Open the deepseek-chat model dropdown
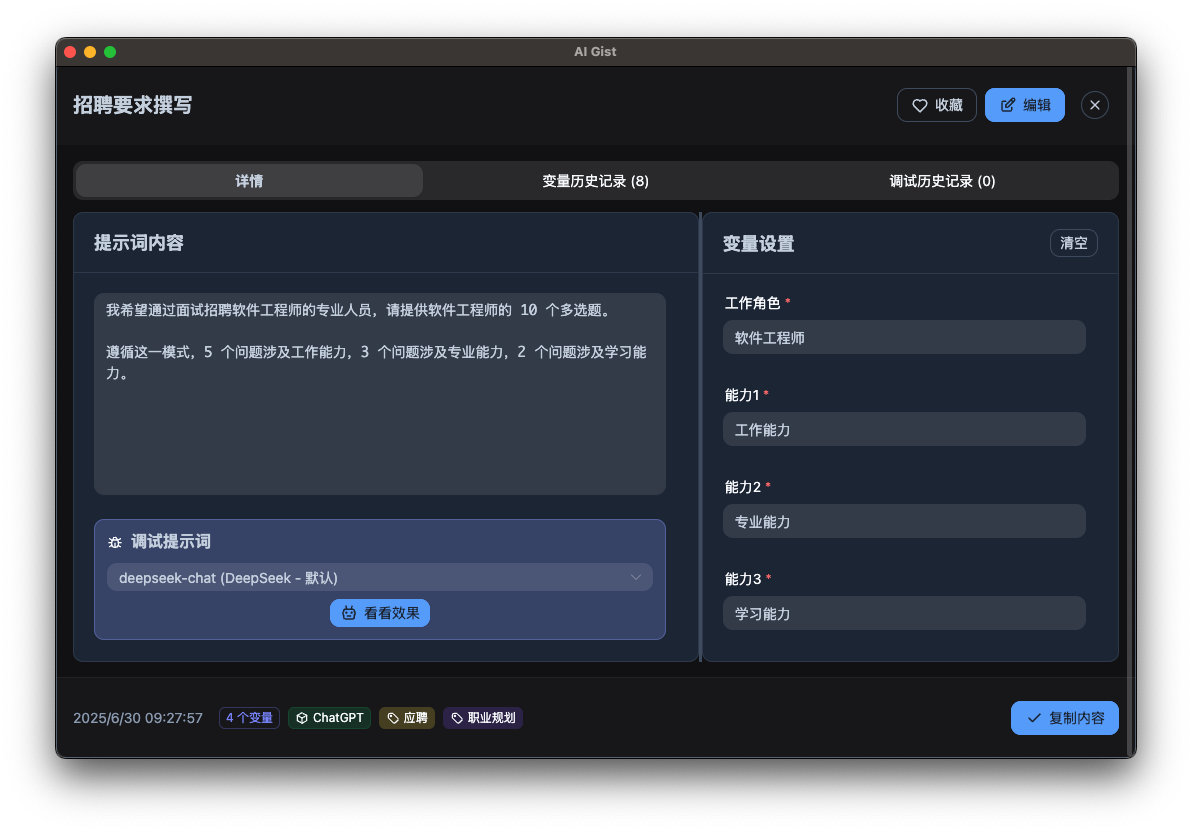The height and width of the screenshot is (832, 1192). point(380,577)
